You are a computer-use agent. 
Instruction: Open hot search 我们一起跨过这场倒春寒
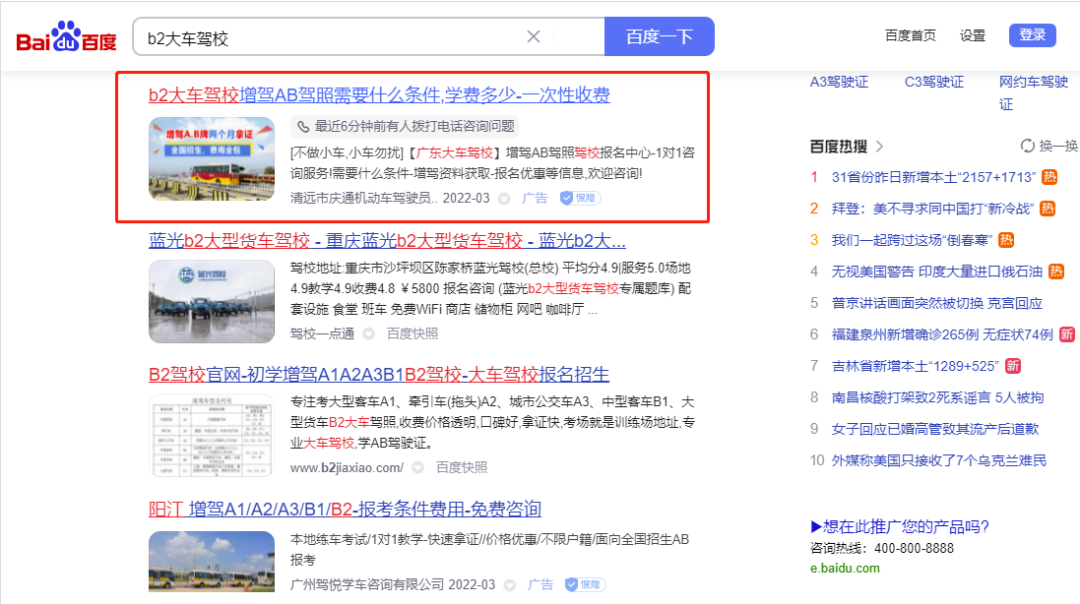tap(912, 240)
